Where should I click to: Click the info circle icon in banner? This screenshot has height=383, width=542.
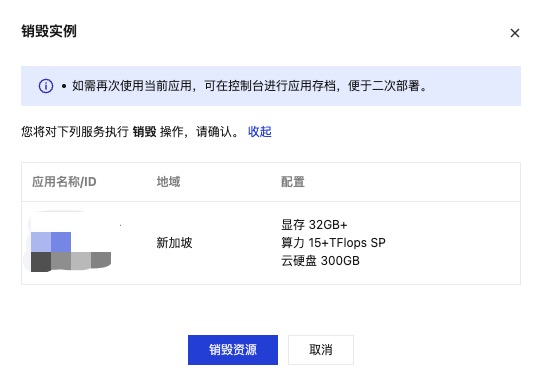pyautogui.click(x=46, y=86)
